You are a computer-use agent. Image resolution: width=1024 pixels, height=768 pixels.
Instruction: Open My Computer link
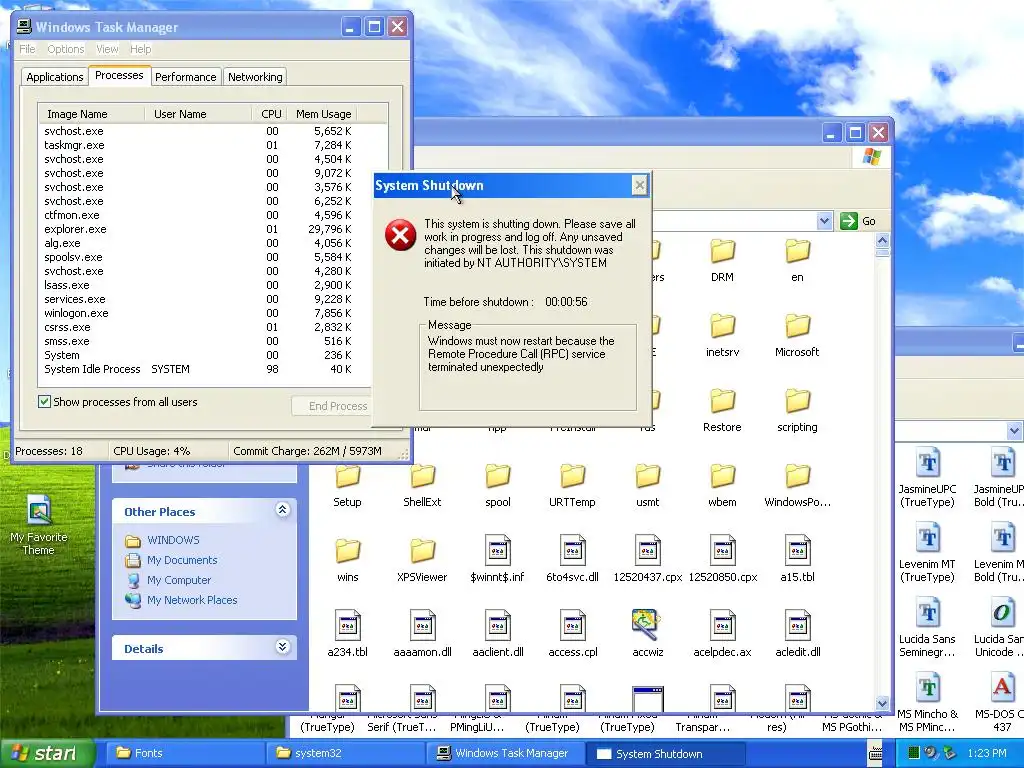[179, 580]
